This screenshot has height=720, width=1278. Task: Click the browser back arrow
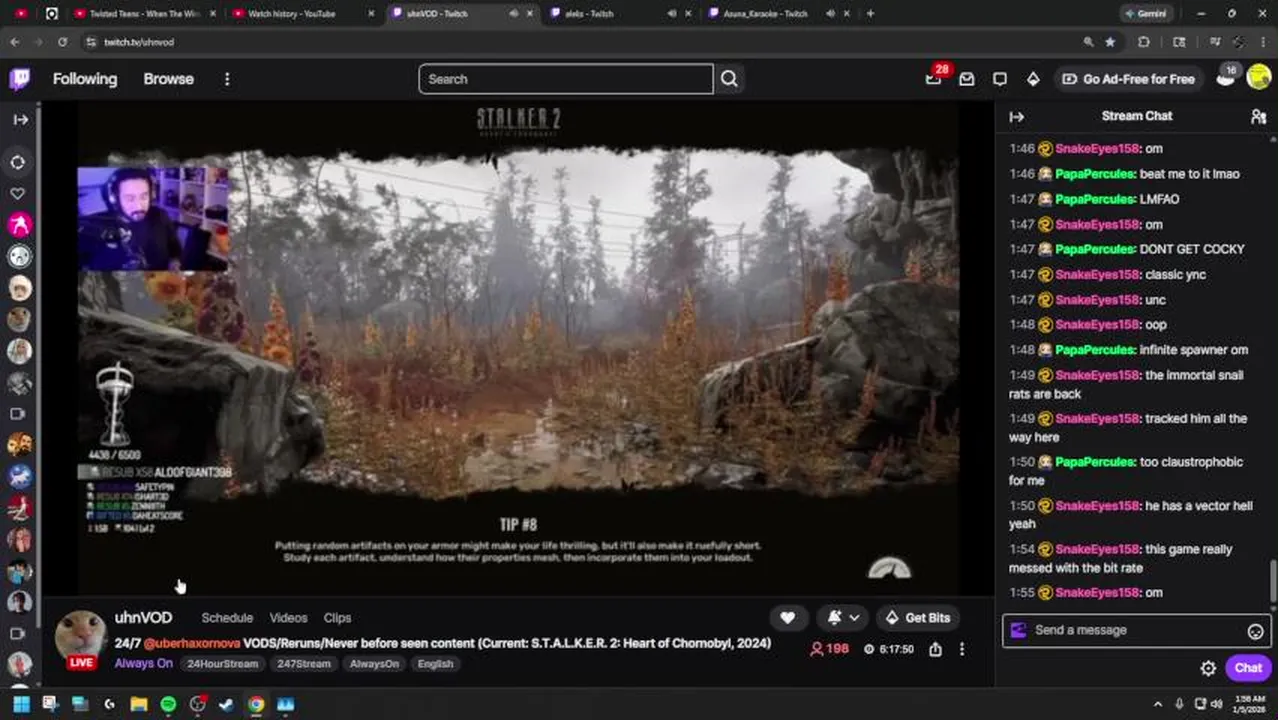[14, 42]
